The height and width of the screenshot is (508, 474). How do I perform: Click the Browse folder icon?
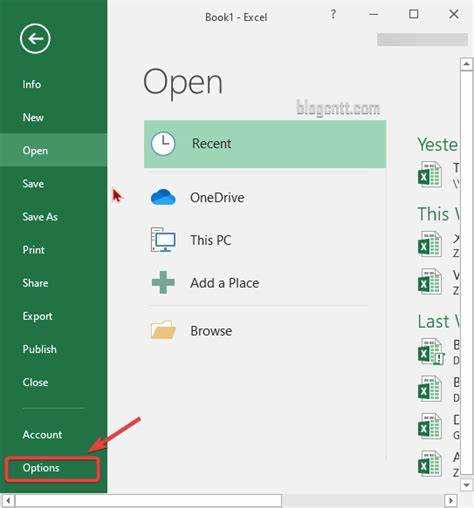pyautogui.click(x=163, y=330)
